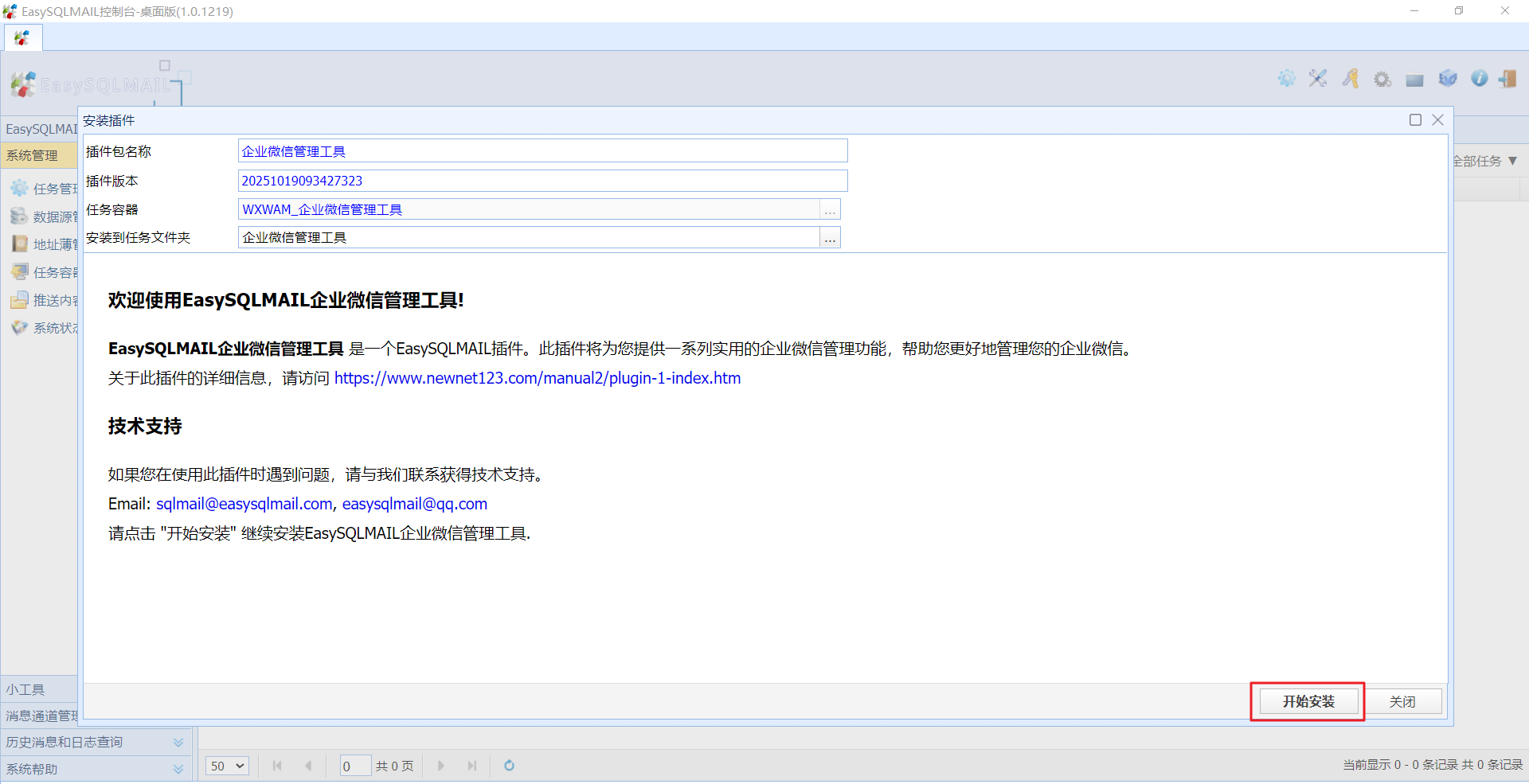Viewport: 1529px width, 784px height.
Task: Open the 小工具 sidebar section
Action: tap(25, 690)
